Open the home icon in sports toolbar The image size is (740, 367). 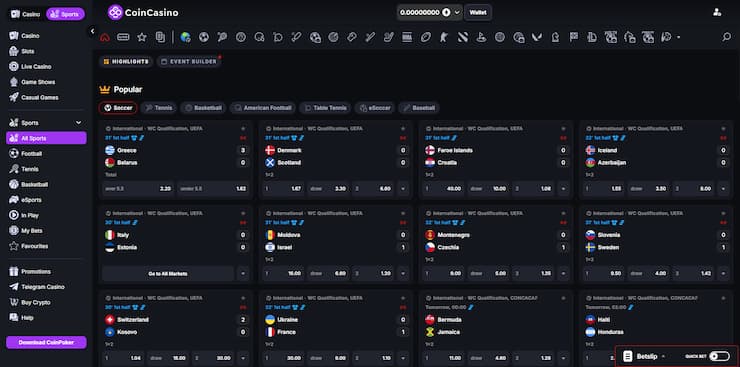pyautogui.click(x=105, y=37)
